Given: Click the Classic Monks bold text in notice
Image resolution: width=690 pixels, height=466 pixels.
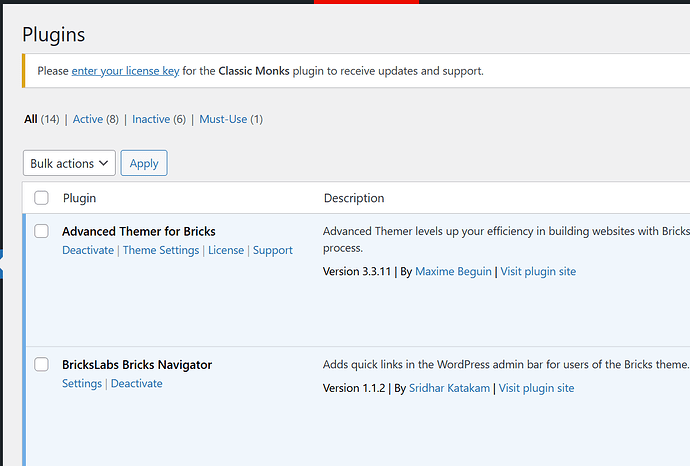Looking at the screenshot, I should click(x=254, y=71).
